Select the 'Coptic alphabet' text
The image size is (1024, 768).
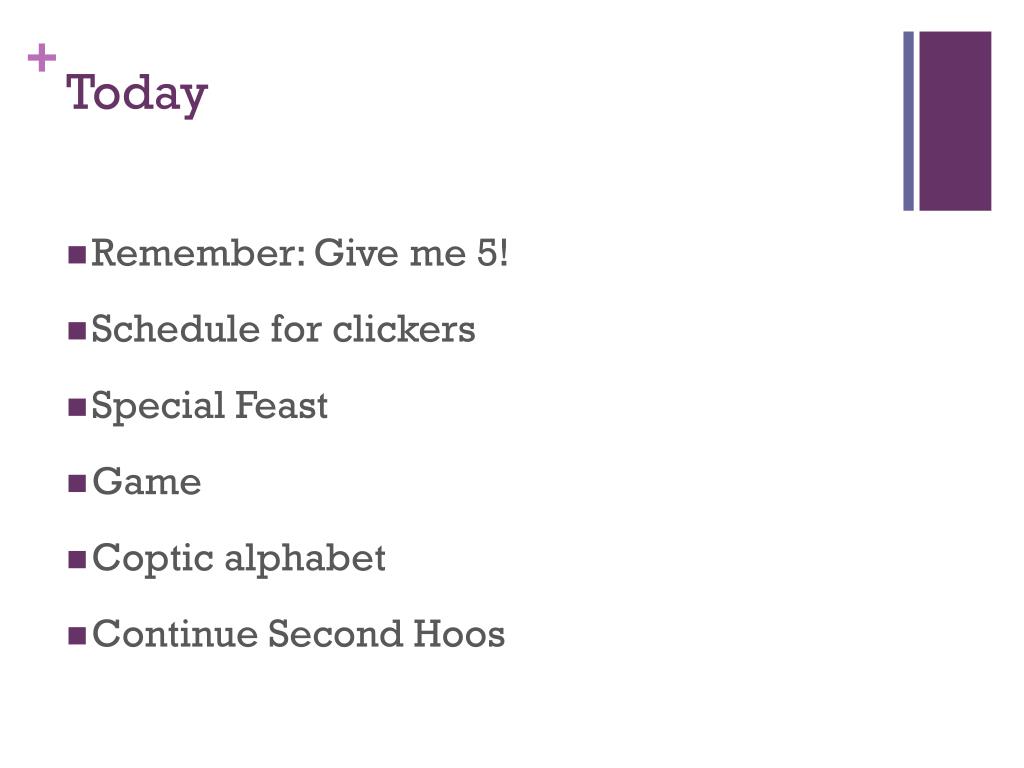tap(238, 559)
